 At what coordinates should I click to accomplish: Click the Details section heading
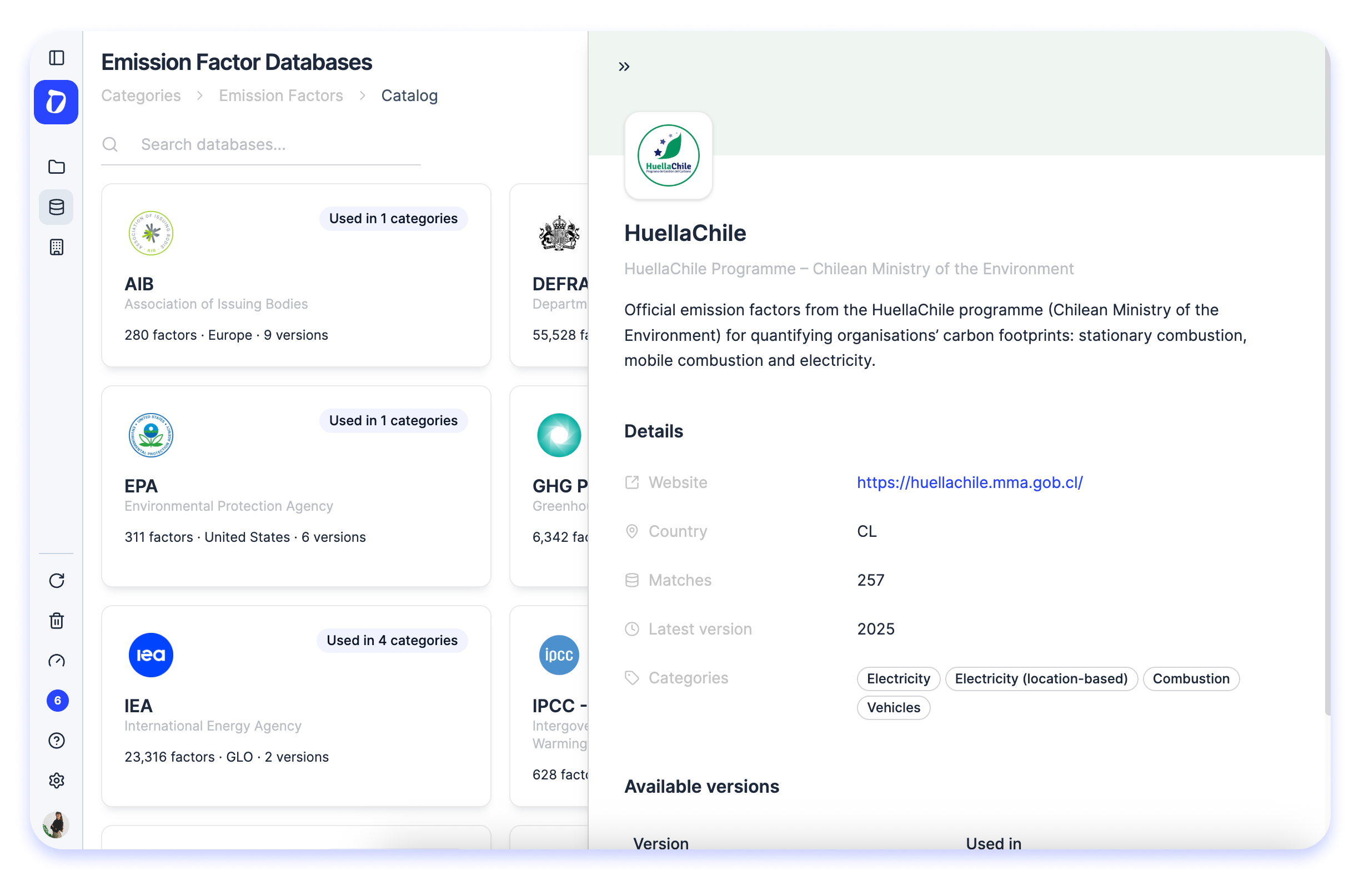point(654,431)
